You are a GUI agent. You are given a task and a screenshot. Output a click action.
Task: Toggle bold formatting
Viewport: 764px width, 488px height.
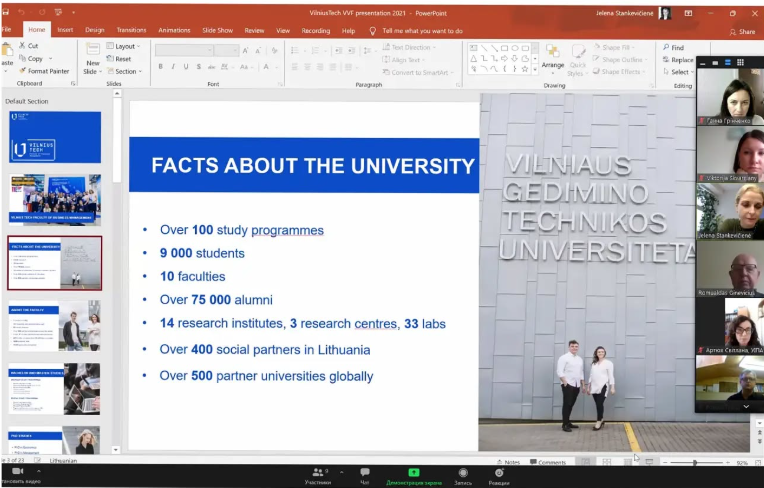point(160,67)
